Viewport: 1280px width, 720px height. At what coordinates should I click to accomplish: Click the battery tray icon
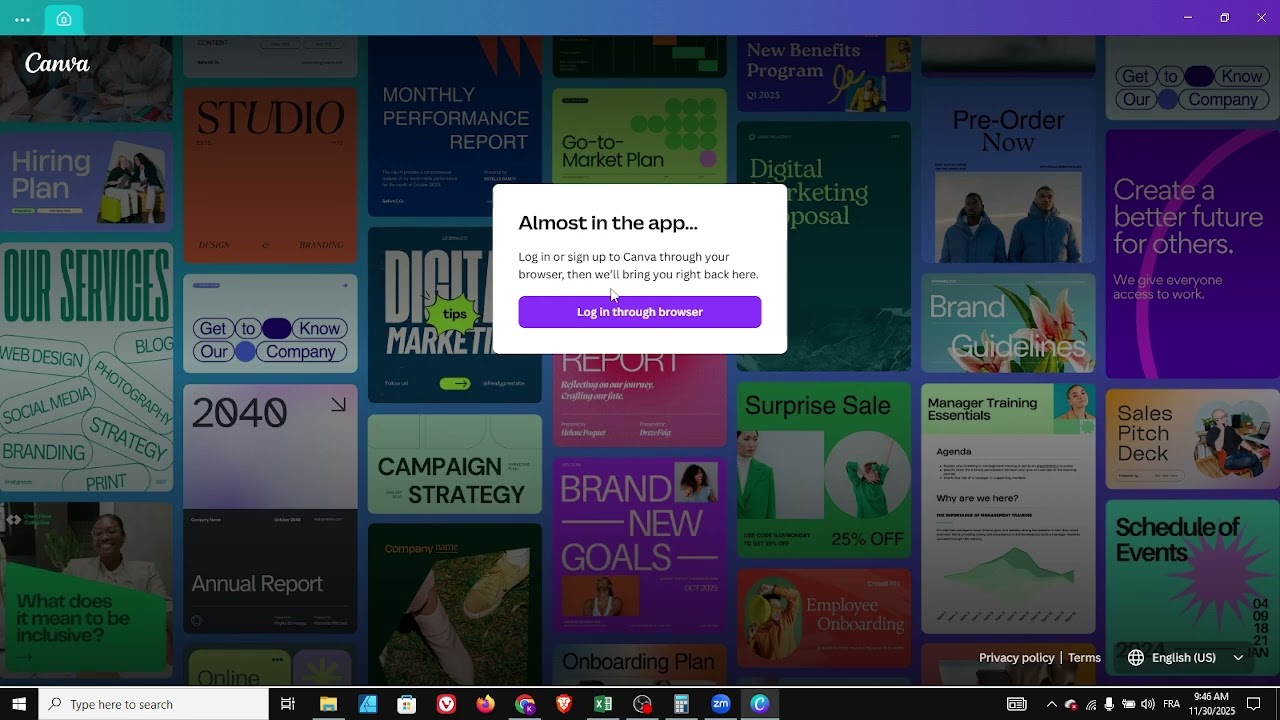click(1128, 704)
